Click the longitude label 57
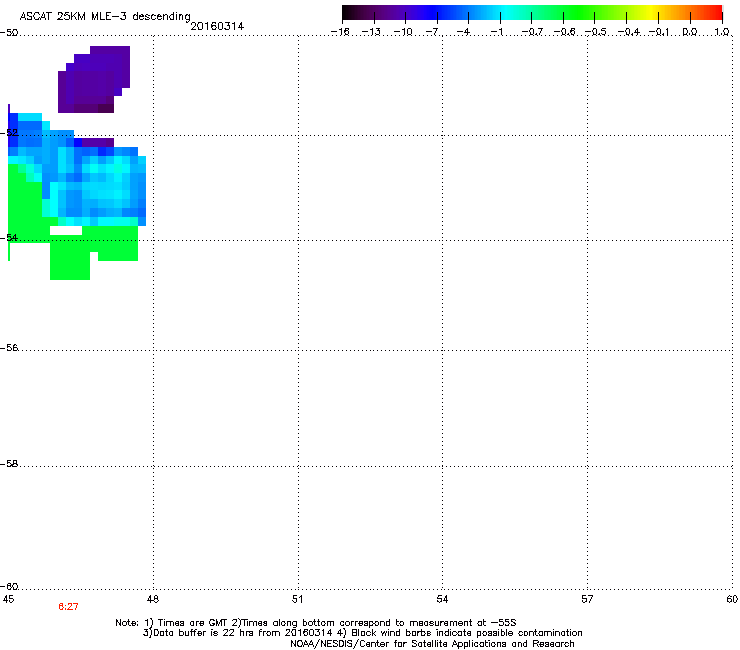Image resolution: width=740 pixels, height=650 pixels. [587, 599]
